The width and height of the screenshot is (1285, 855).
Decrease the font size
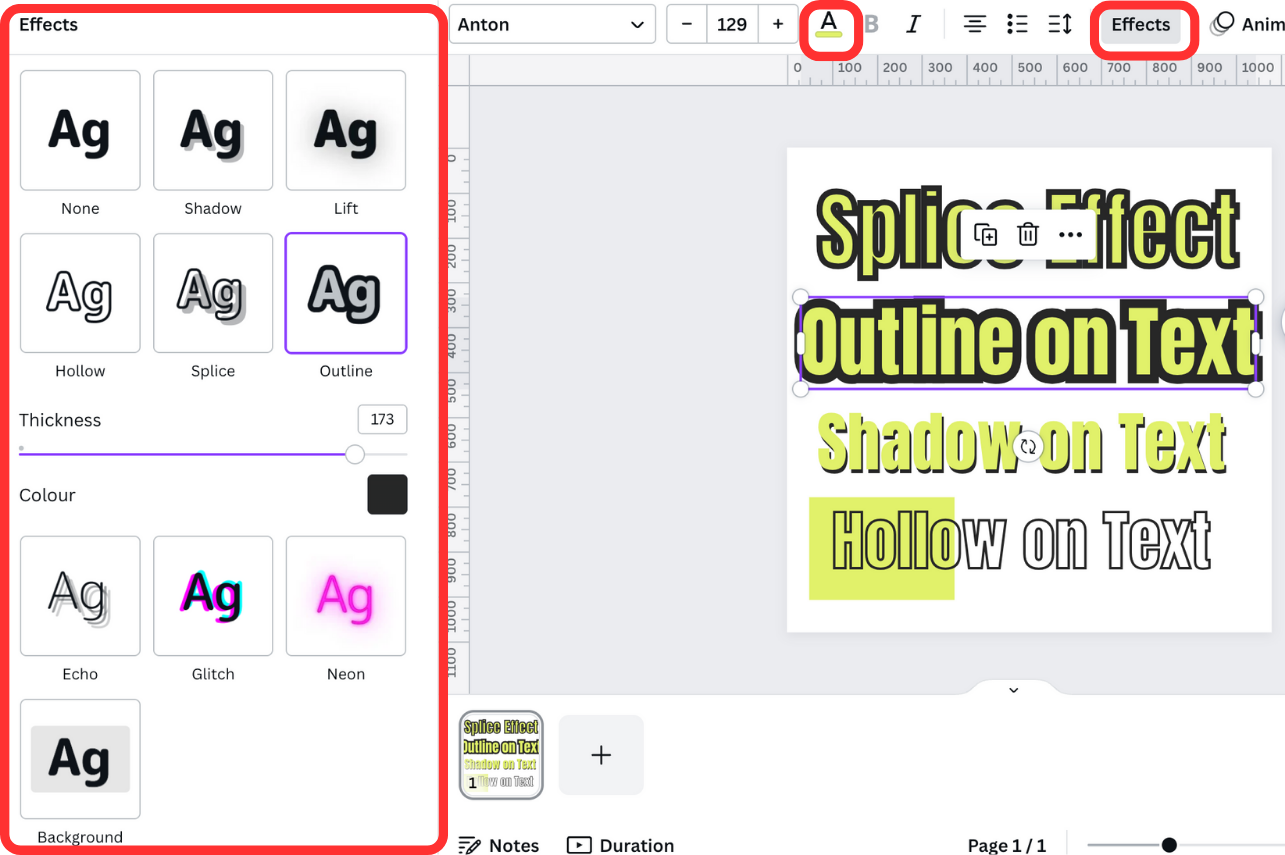(686, 24)
